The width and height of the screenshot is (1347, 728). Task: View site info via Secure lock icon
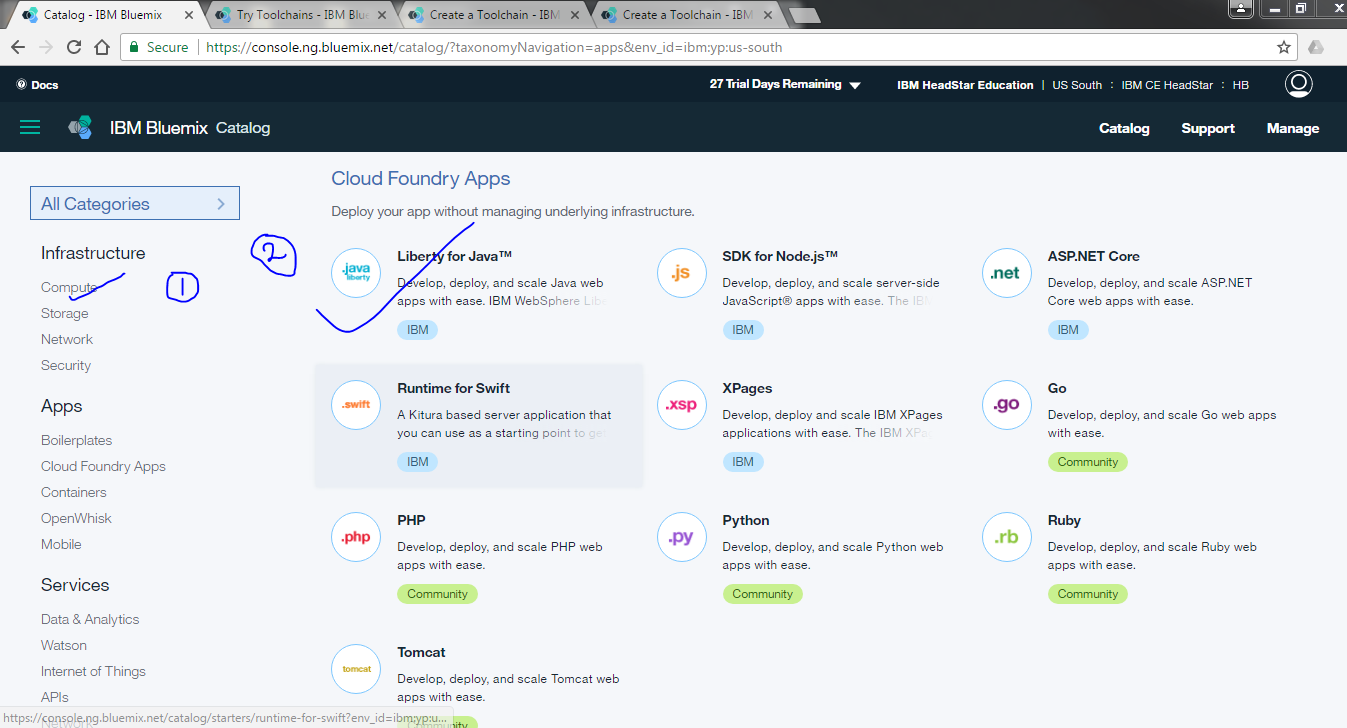click(x=134, y=47)
